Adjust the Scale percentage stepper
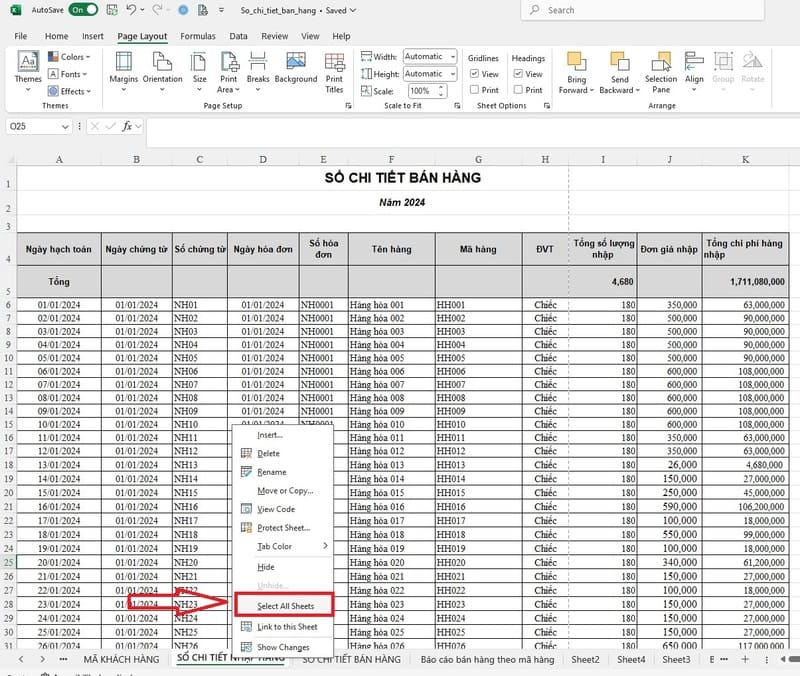Image resolution: width=800 pixels, height=676 pixels. click(441, 91)
